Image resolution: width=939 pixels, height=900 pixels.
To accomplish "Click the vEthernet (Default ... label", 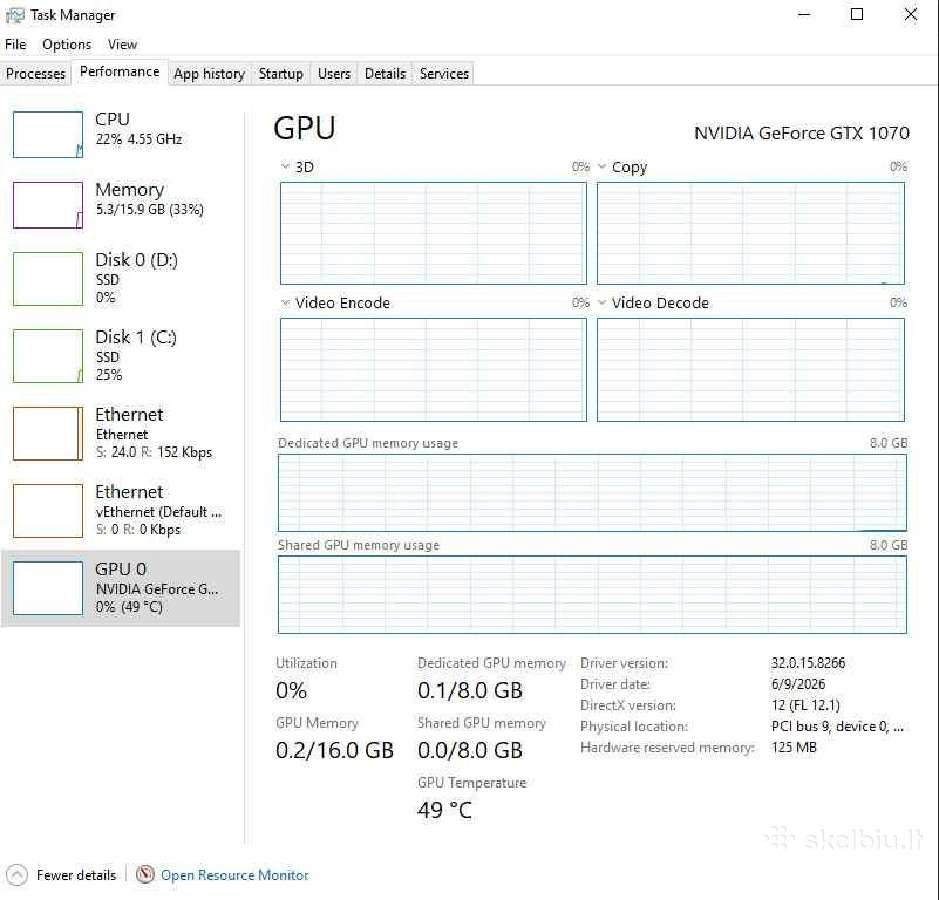I will [x=159, y=512].
